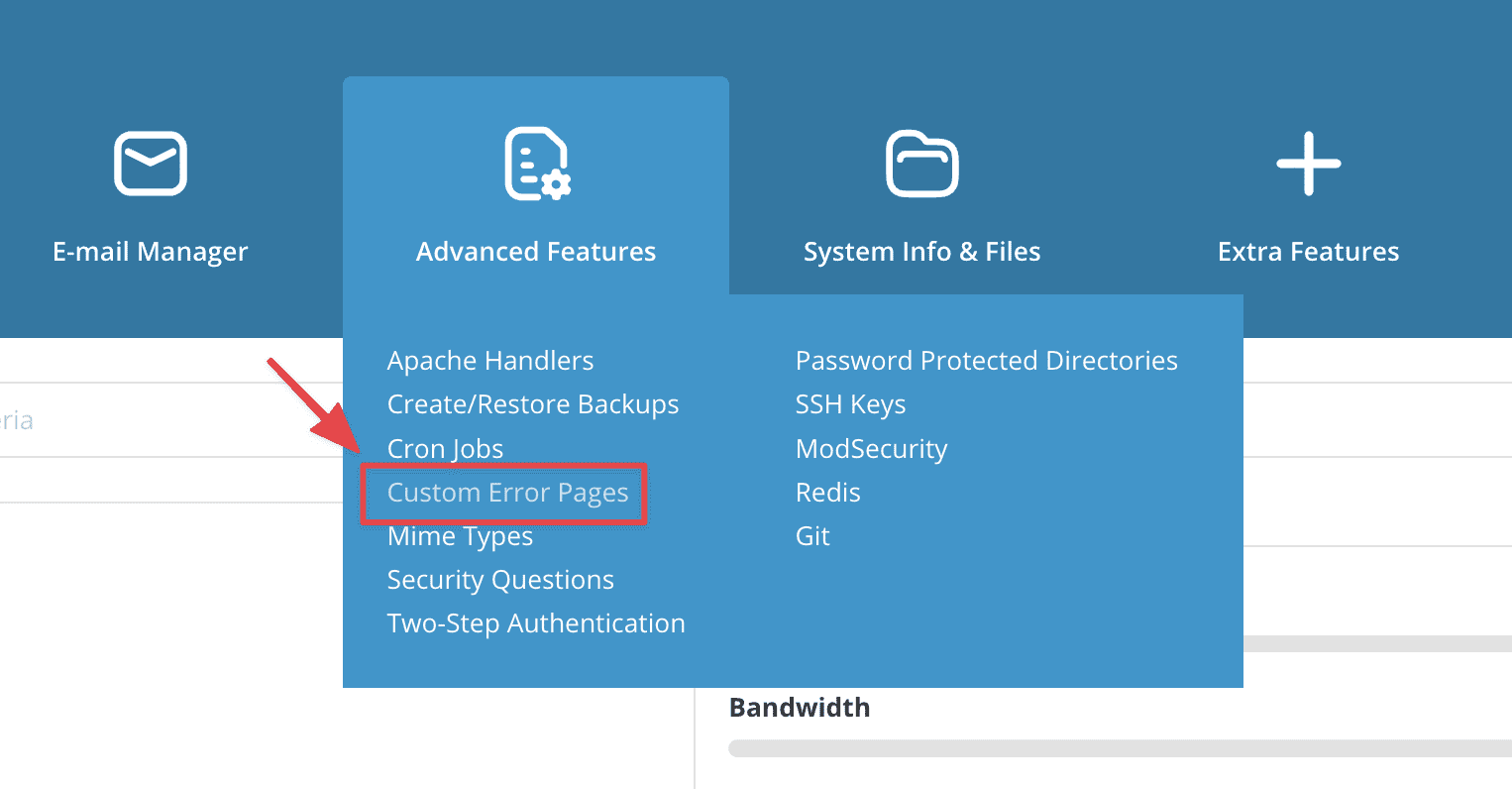This screenshot has height=789, width=1512.
Task: Open the Redis feature
Action: click(x=827, y=492)
